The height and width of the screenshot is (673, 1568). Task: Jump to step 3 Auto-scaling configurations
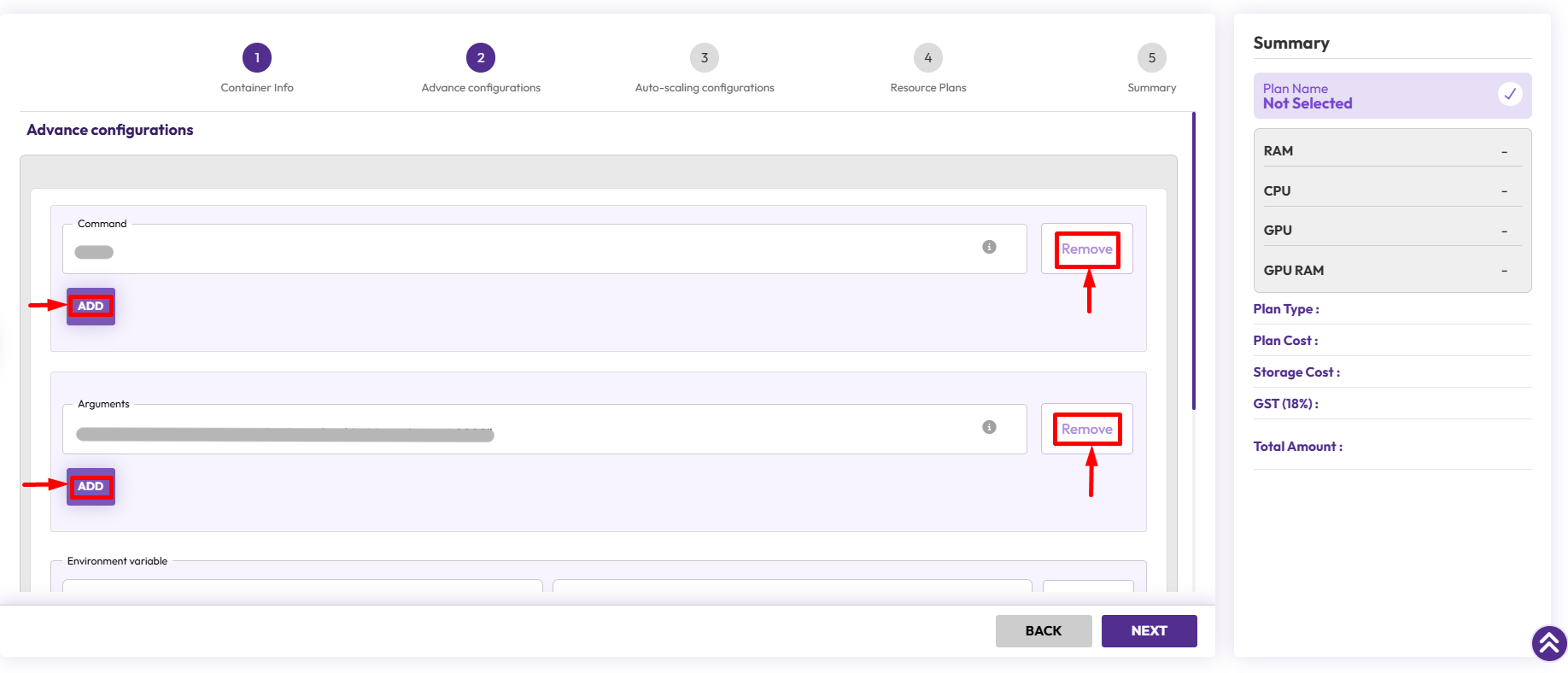pyautogui.click(x=705, y=58)
